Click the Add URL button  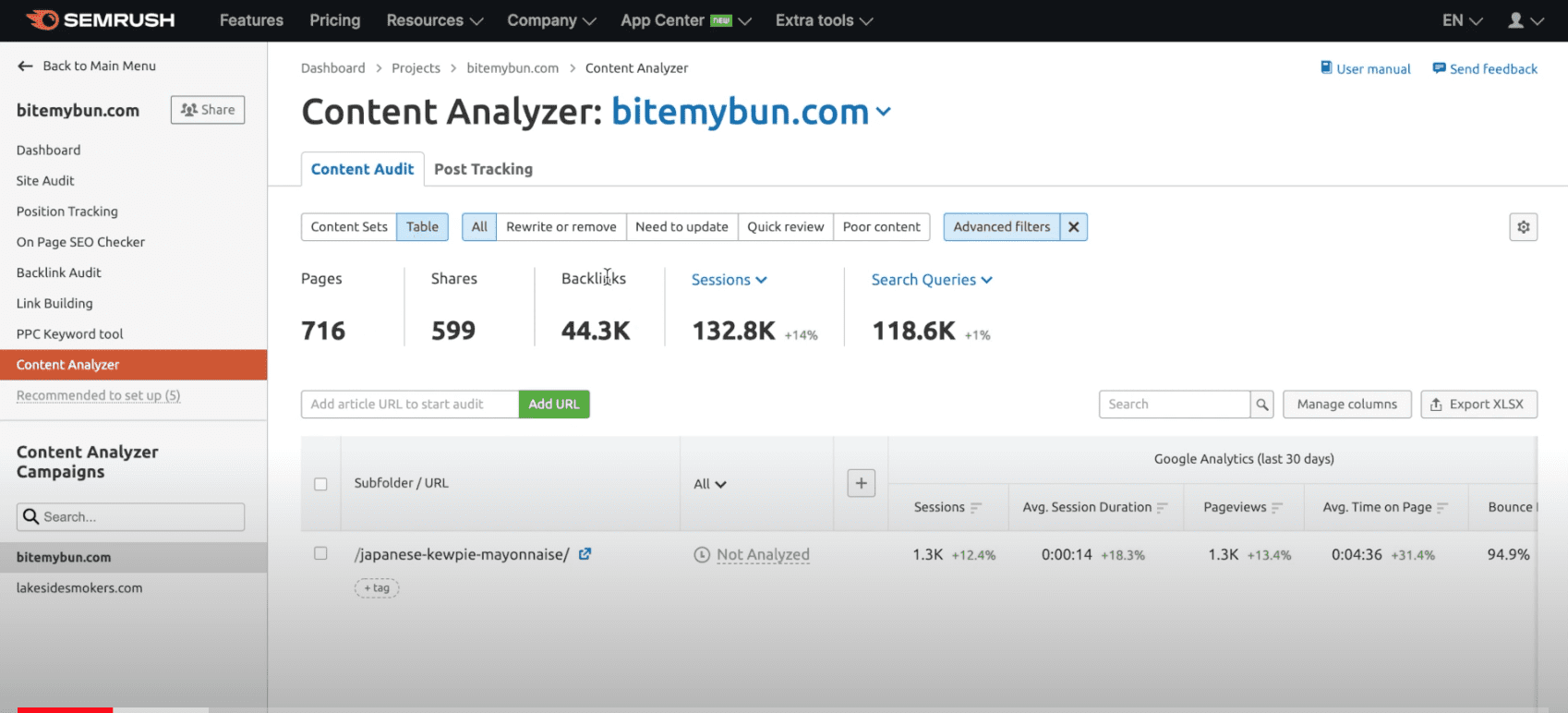click(554, 405)
